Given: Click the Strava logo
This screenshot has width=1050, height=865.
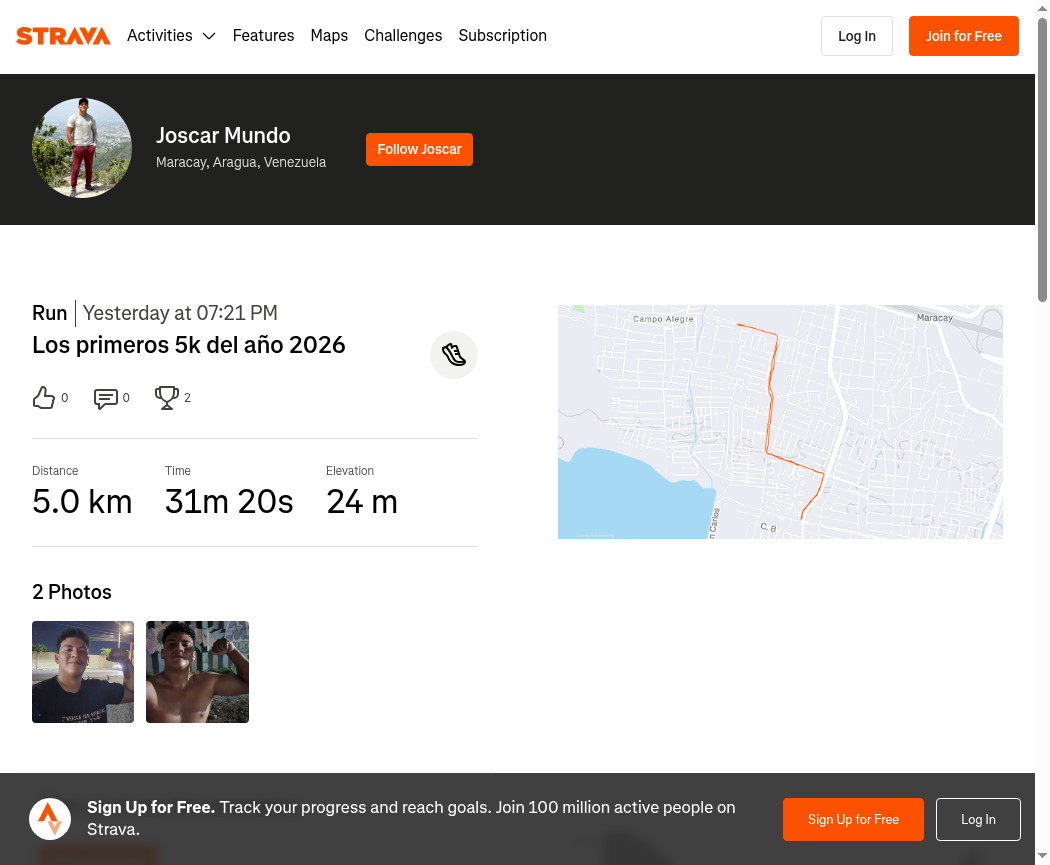Looking at the screenshot, I should point(63,35).
